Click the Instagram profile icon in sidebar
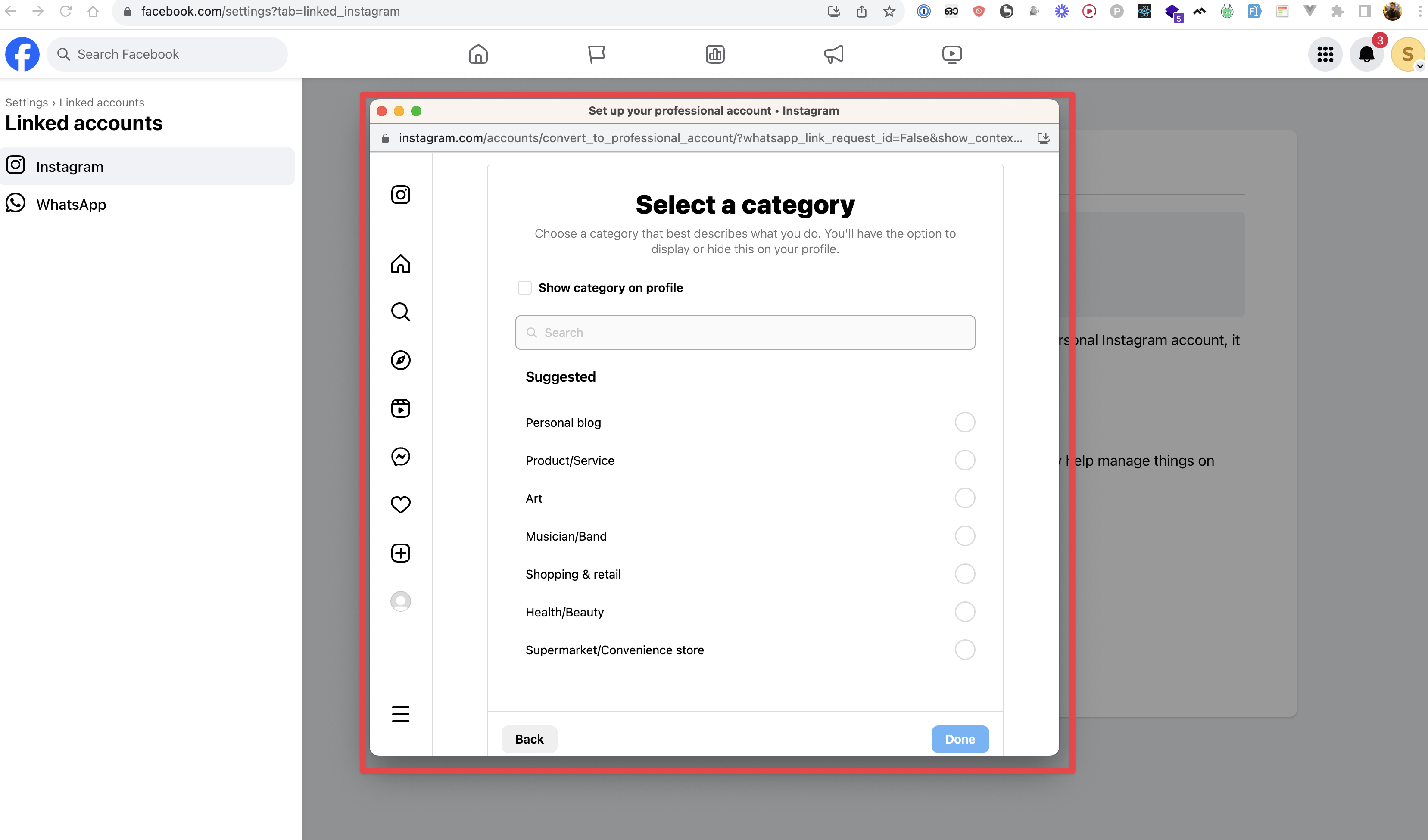This screenshot has width=1428, height=840. [401, 601]
